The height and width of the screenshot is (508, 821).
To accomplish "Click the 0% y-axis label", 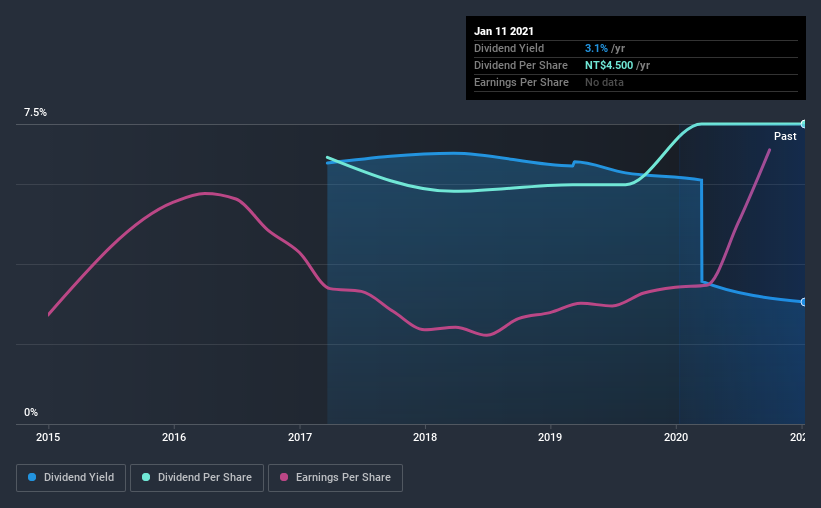I will 31,413.
